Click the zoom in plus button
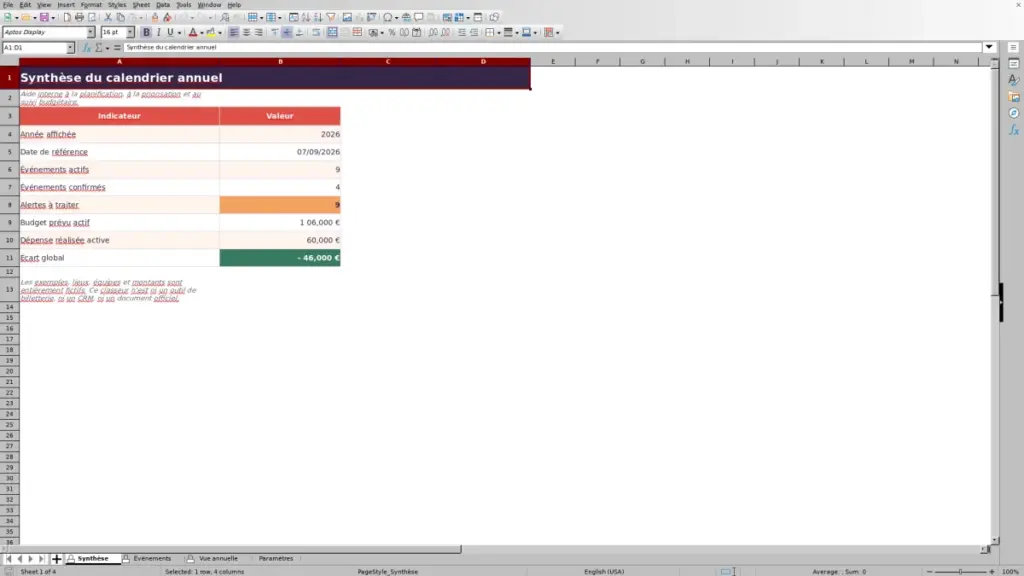The image size is (1024, 576). (x=992, y=571)
